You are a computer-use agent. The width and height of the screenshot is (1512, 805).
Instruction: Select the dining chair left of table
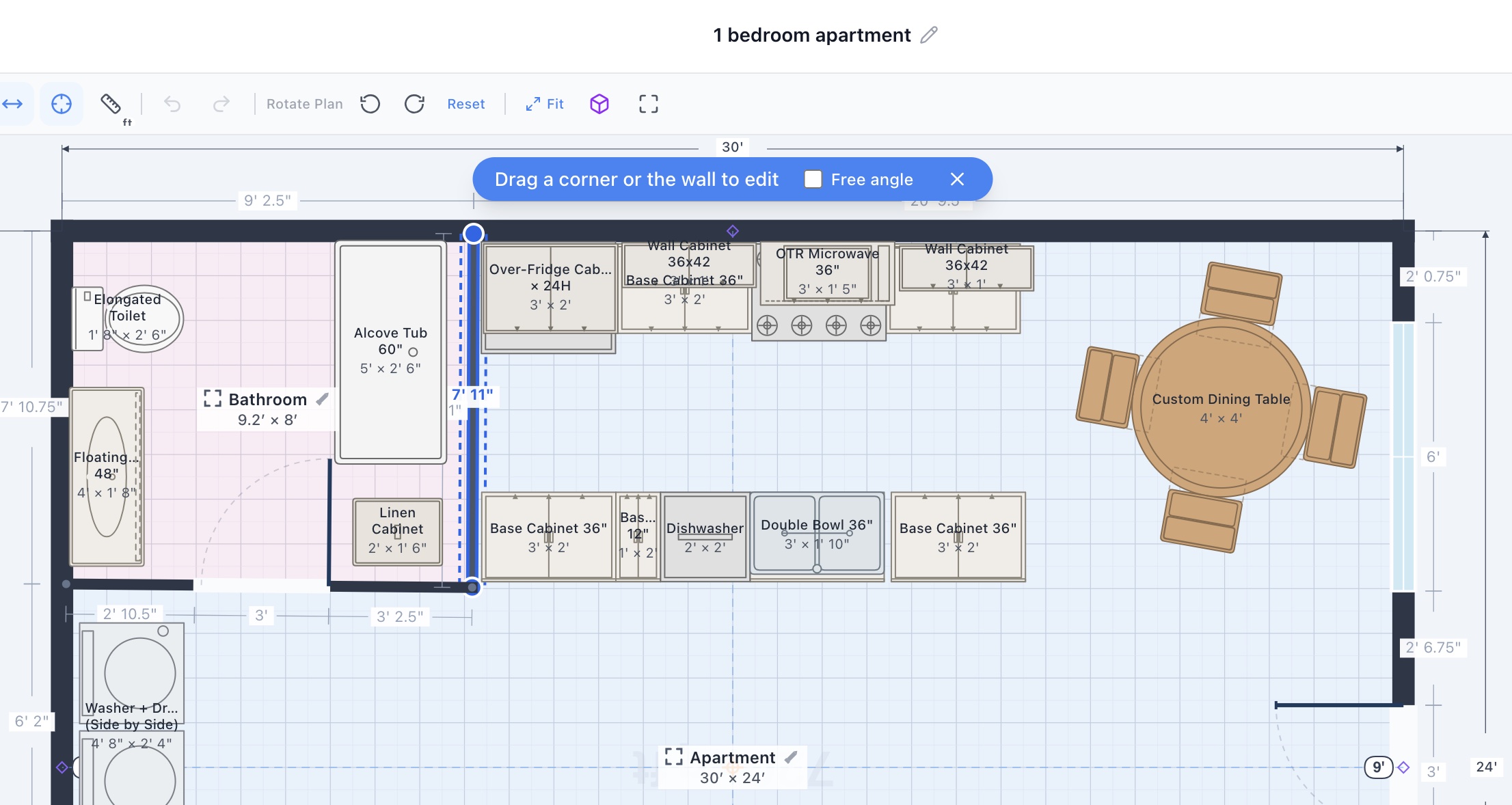(1108, 387)
